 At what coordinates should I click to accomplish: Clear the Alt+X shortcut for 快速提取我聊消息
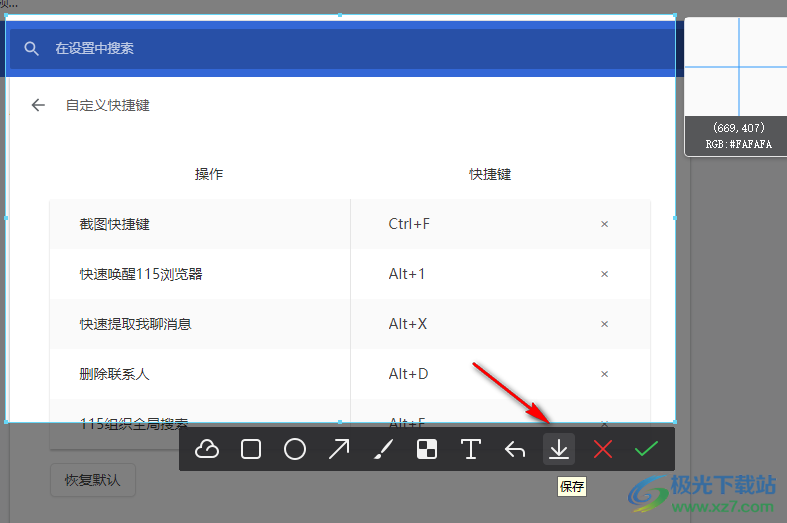(604, 324)
